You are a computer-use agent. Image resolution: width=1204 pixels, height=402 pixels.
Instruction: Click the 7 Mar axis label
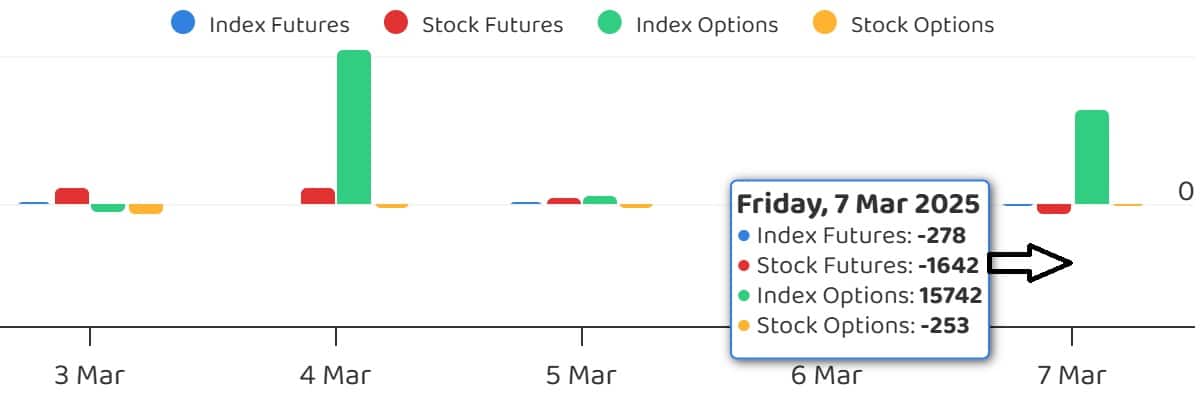click(x=1071, y=375)
